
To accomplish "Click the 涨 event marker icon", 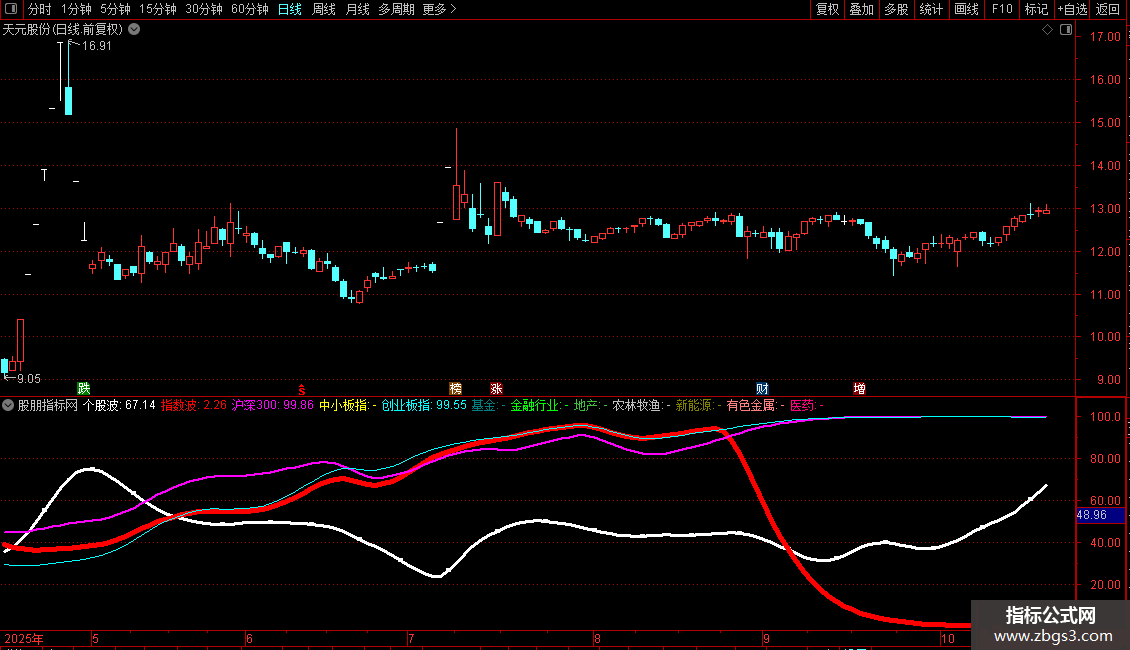I will [496, 388].
